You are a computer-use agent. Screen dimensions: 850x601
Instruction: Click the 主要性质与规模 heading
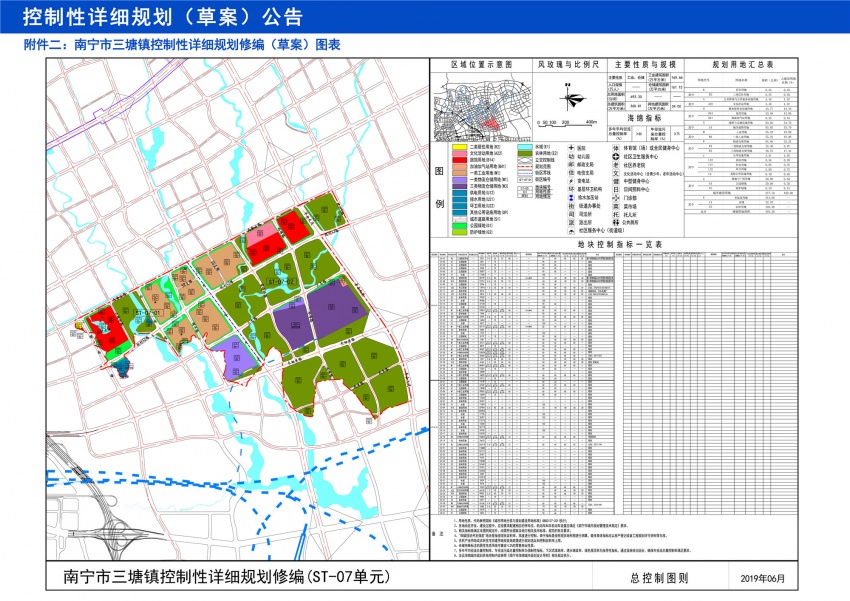[645, 64]
